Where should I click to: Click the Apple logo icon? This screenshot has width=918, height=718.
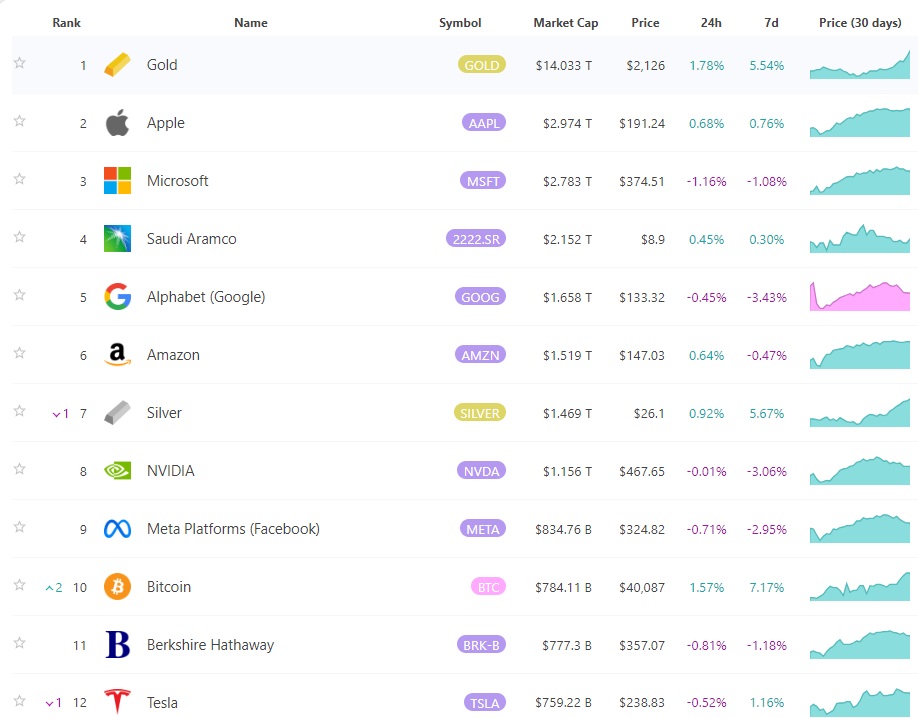point(118,123)
